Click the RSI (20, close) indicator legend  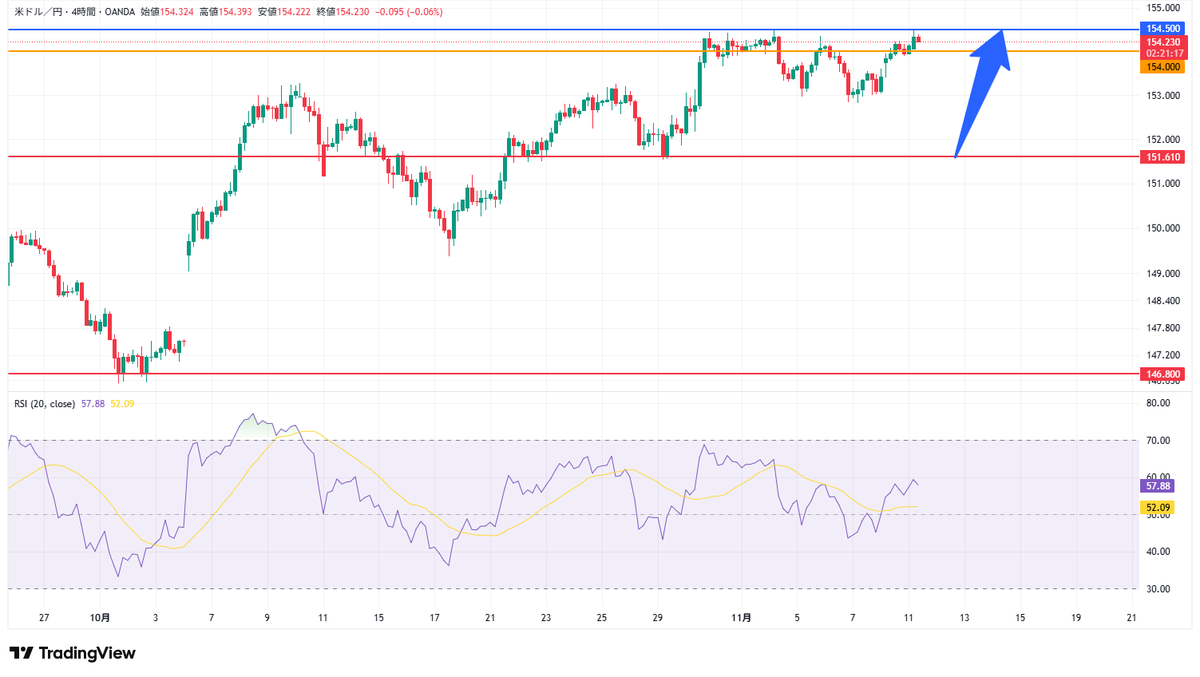click(43, 404)
